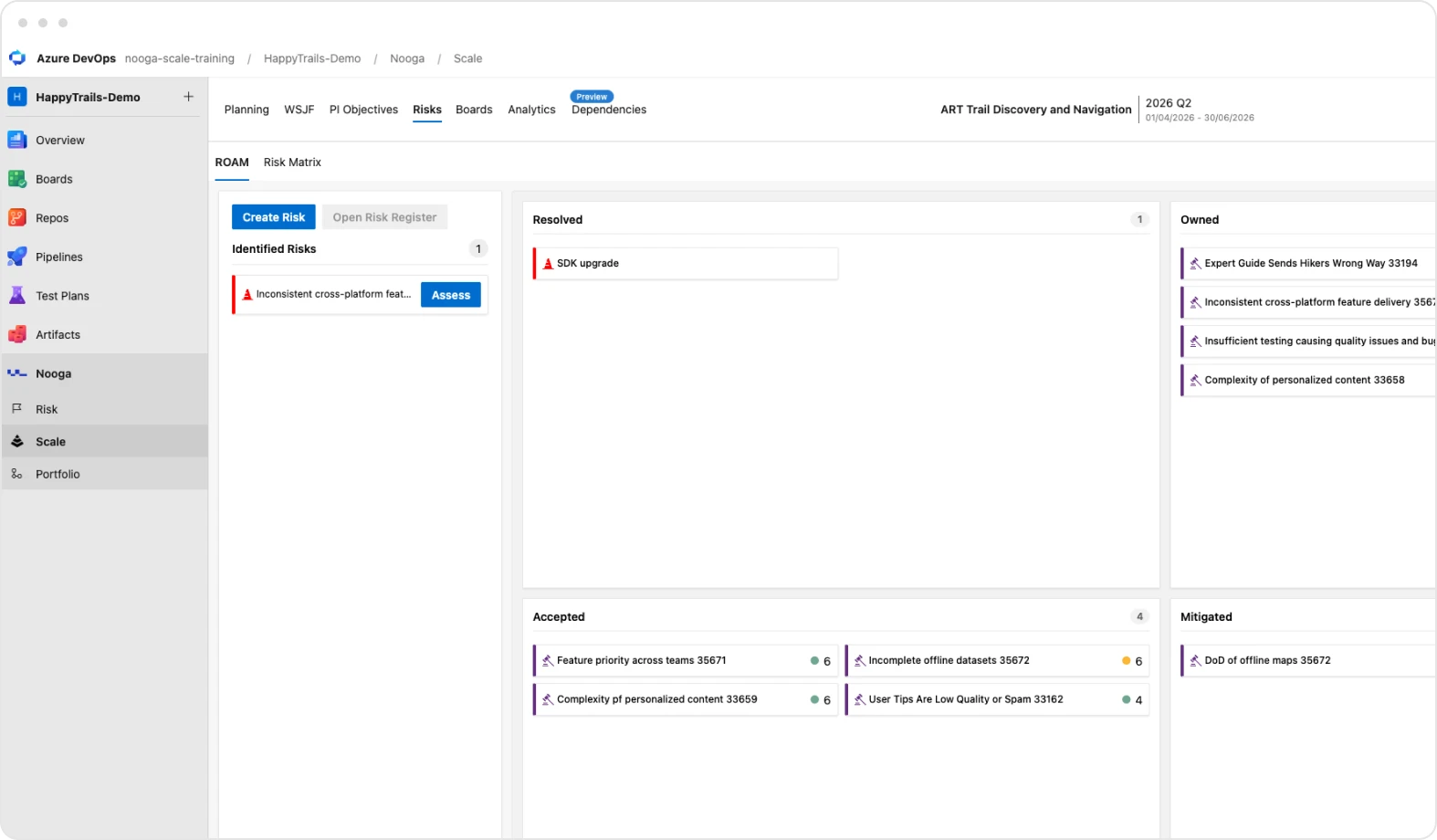This screenshot has width=1437, height=840.
Task: Click green status dot on User Tips card
Action: pyautogui.click(x=1126, y=700)
